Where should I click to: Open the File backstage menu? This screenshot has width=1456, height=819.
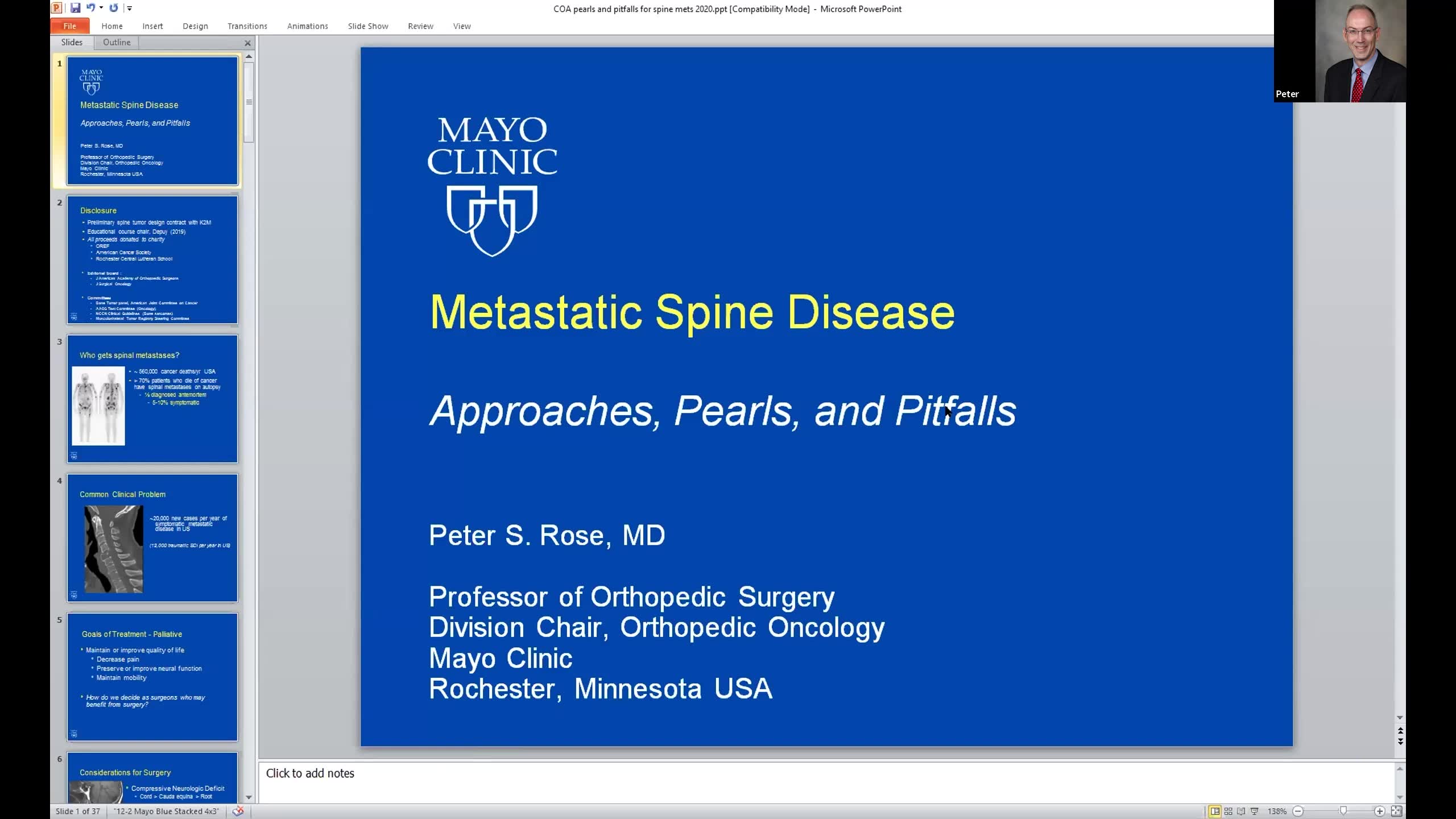(x=69, y=26)
